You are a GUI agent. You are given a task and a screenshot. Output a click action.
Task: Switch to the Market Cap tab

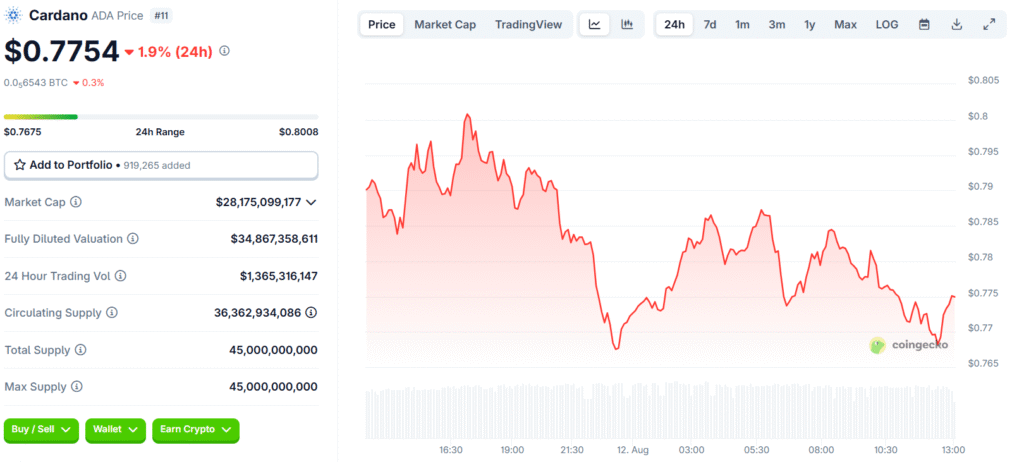(x=445, y=24)
